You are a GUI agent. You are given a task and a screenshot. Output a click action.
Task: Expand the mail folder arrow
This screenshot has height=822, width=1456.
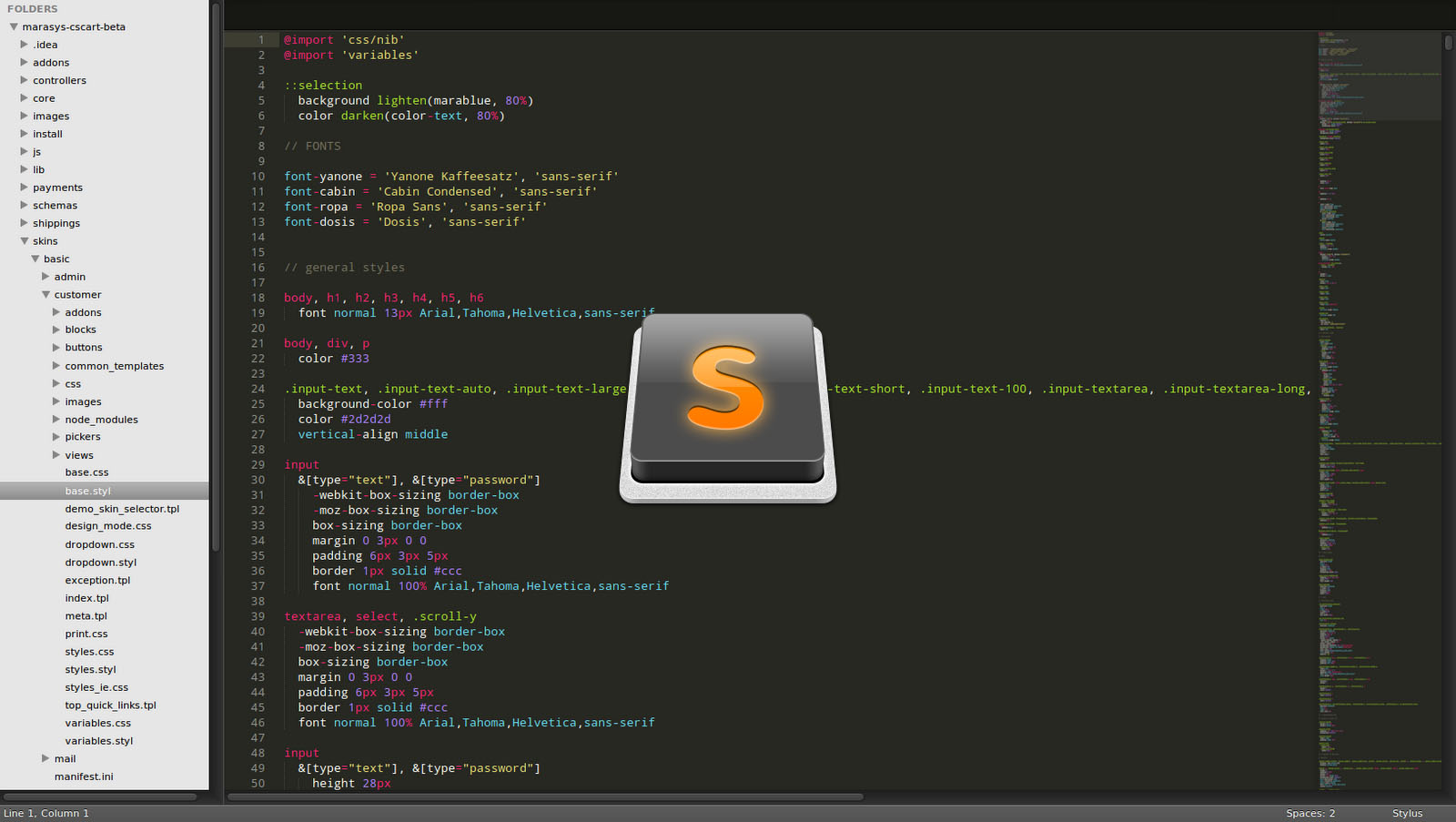45,758
